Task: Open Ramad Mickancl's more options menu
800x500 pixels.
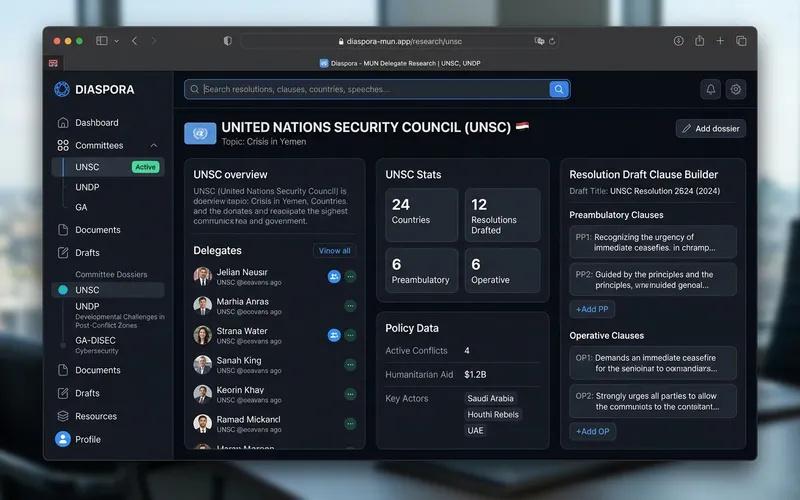Action: click(350, 423)
